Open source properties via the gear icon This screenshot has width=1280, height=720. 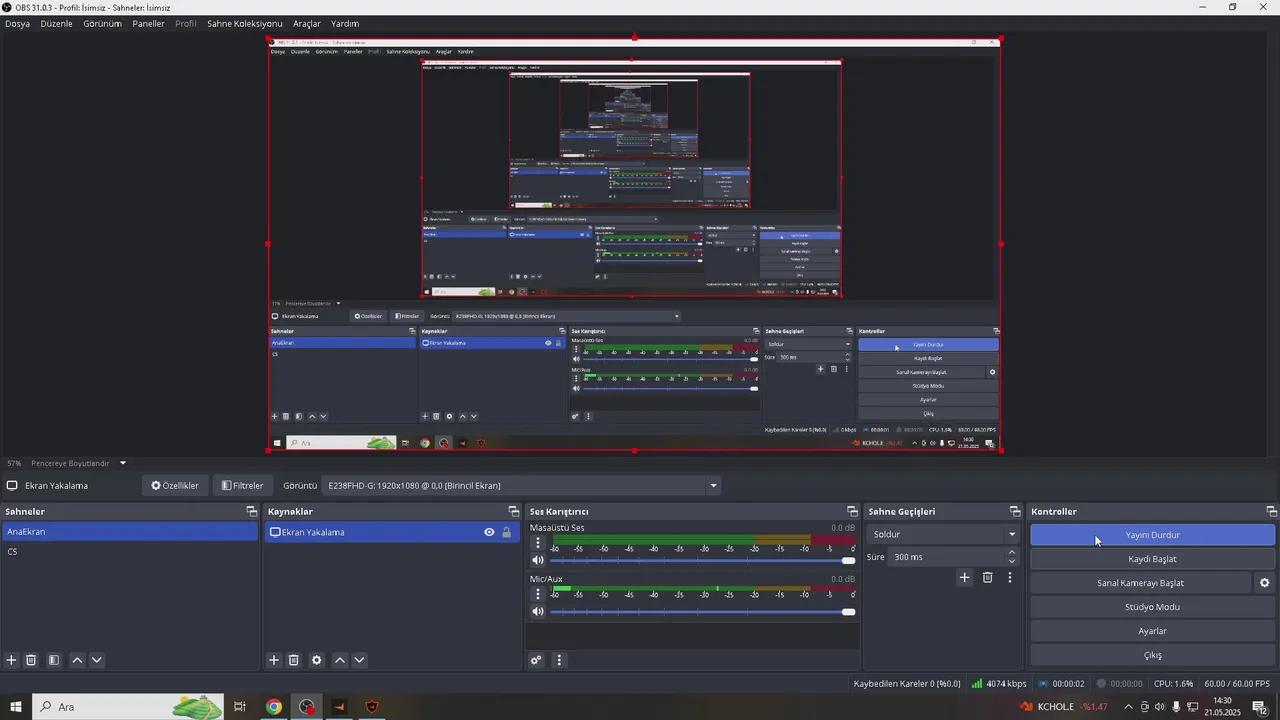(x=317, y=660)
